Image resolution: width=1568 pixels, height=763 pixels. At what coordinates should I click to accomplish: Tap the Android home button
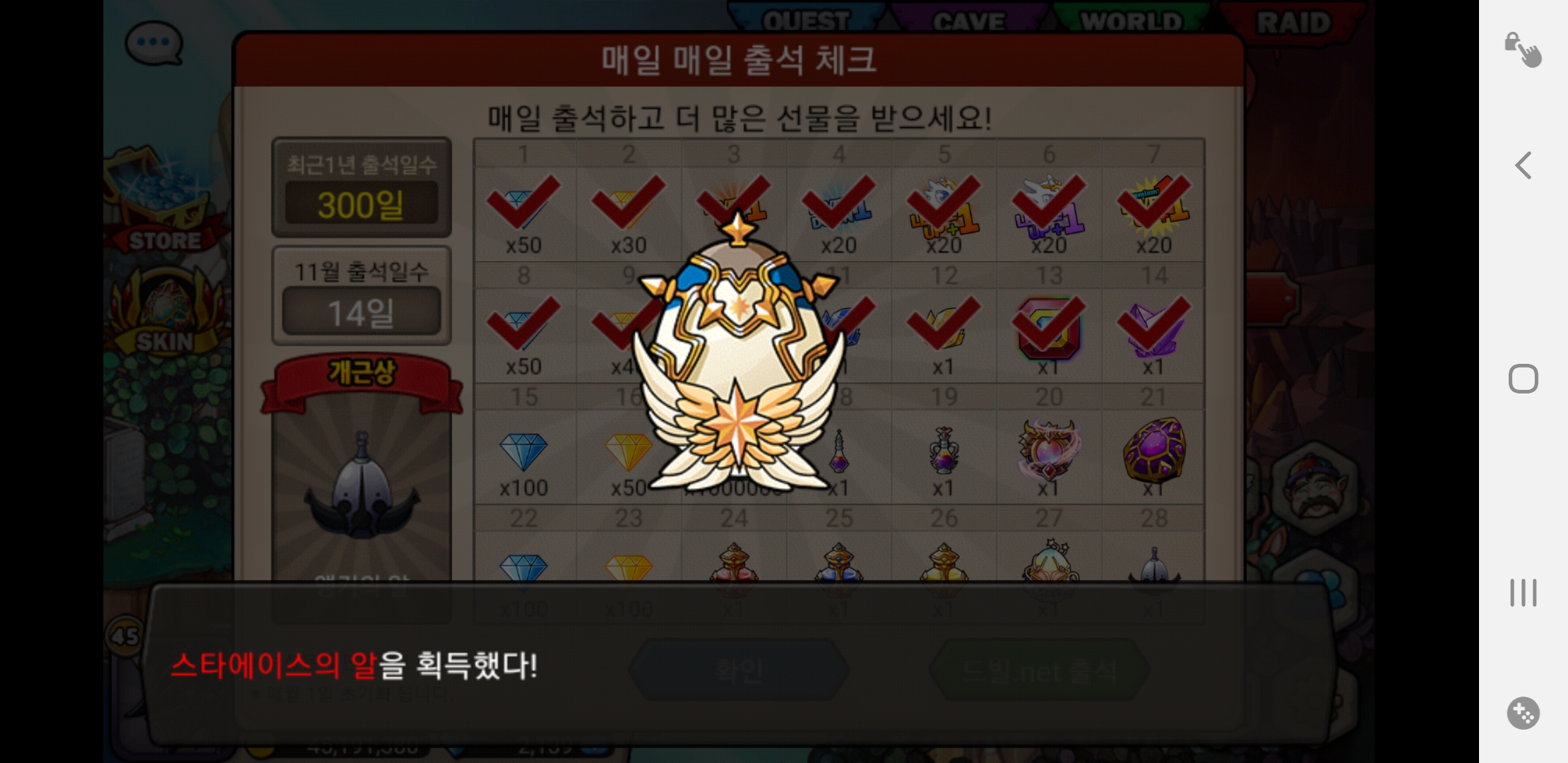(x=1524, y=379)
